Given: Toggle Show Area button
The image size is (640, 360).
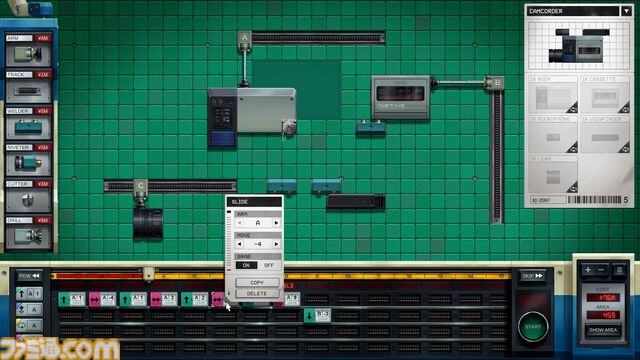Looking at the screenshot, I should click(x=603, y=330).
